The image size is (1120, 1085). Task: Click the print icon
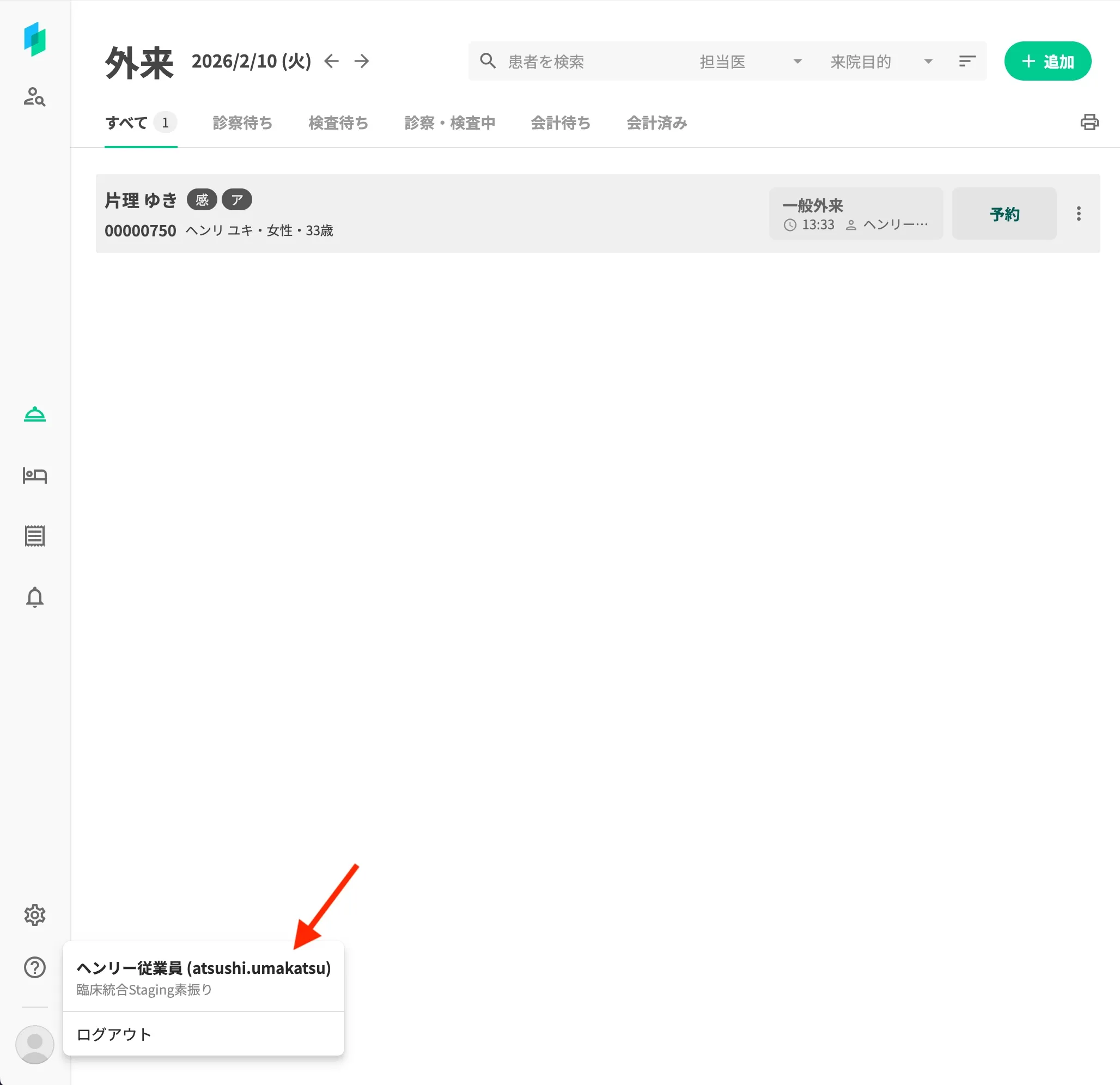tap(1089, 122)
